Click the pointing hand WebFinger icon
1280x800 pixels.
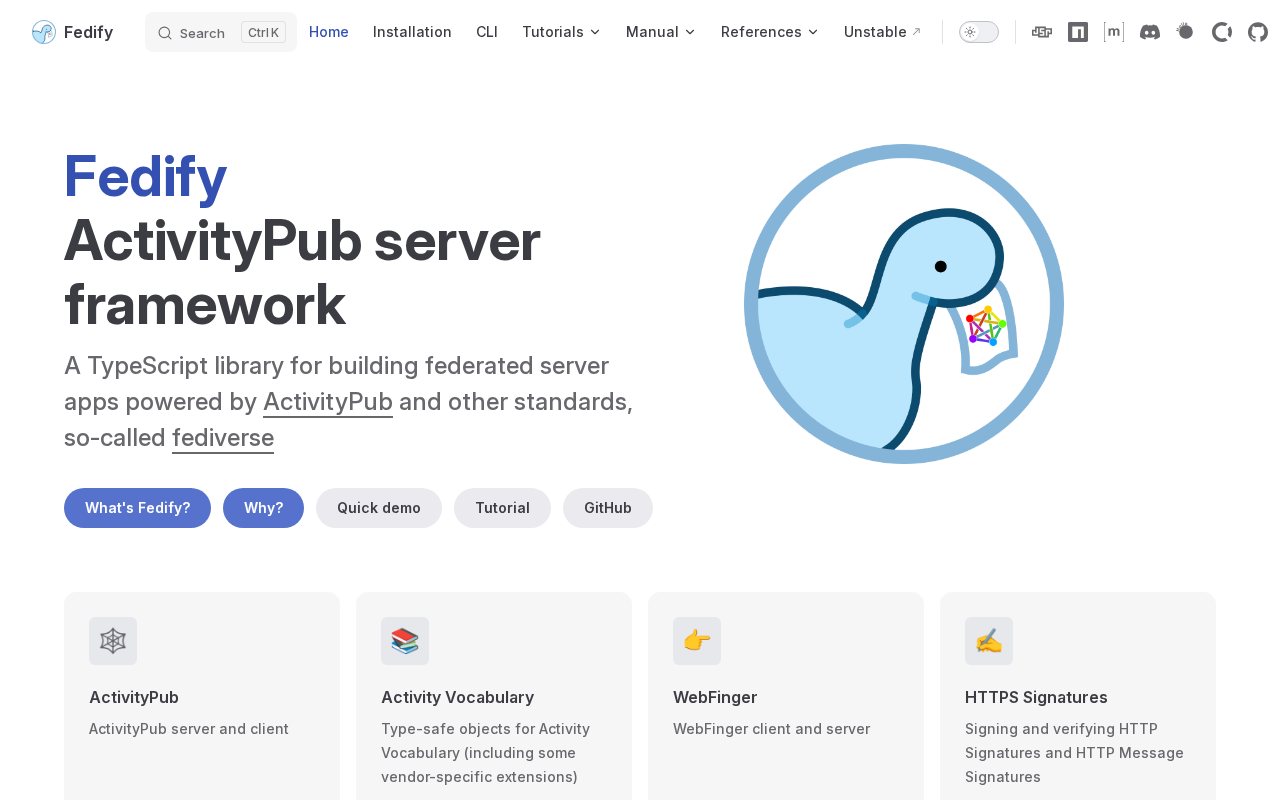pyautogui.click(x=697, y=641)
